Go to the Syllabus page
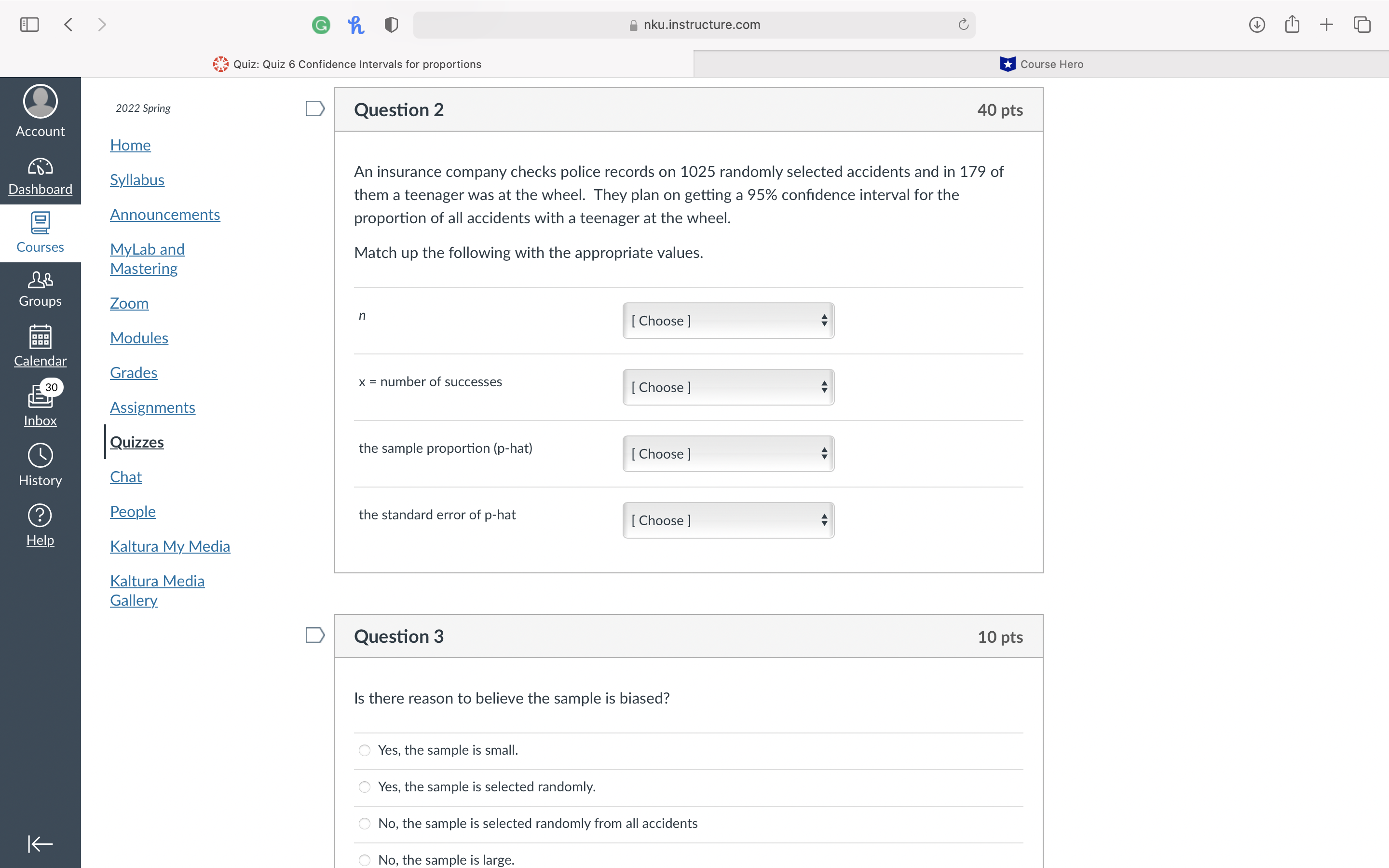Image resolution: width=1389 pixels, height=868 pixels. (x=137, y=179)
